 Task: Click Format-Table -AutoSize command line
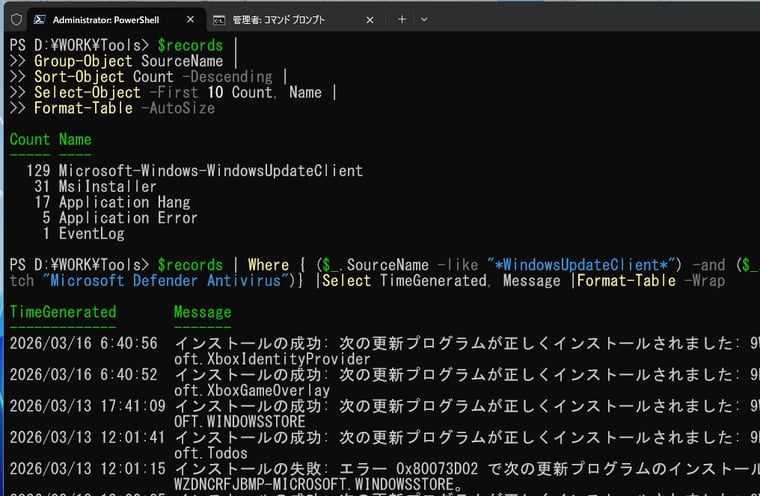coord(125,108)
